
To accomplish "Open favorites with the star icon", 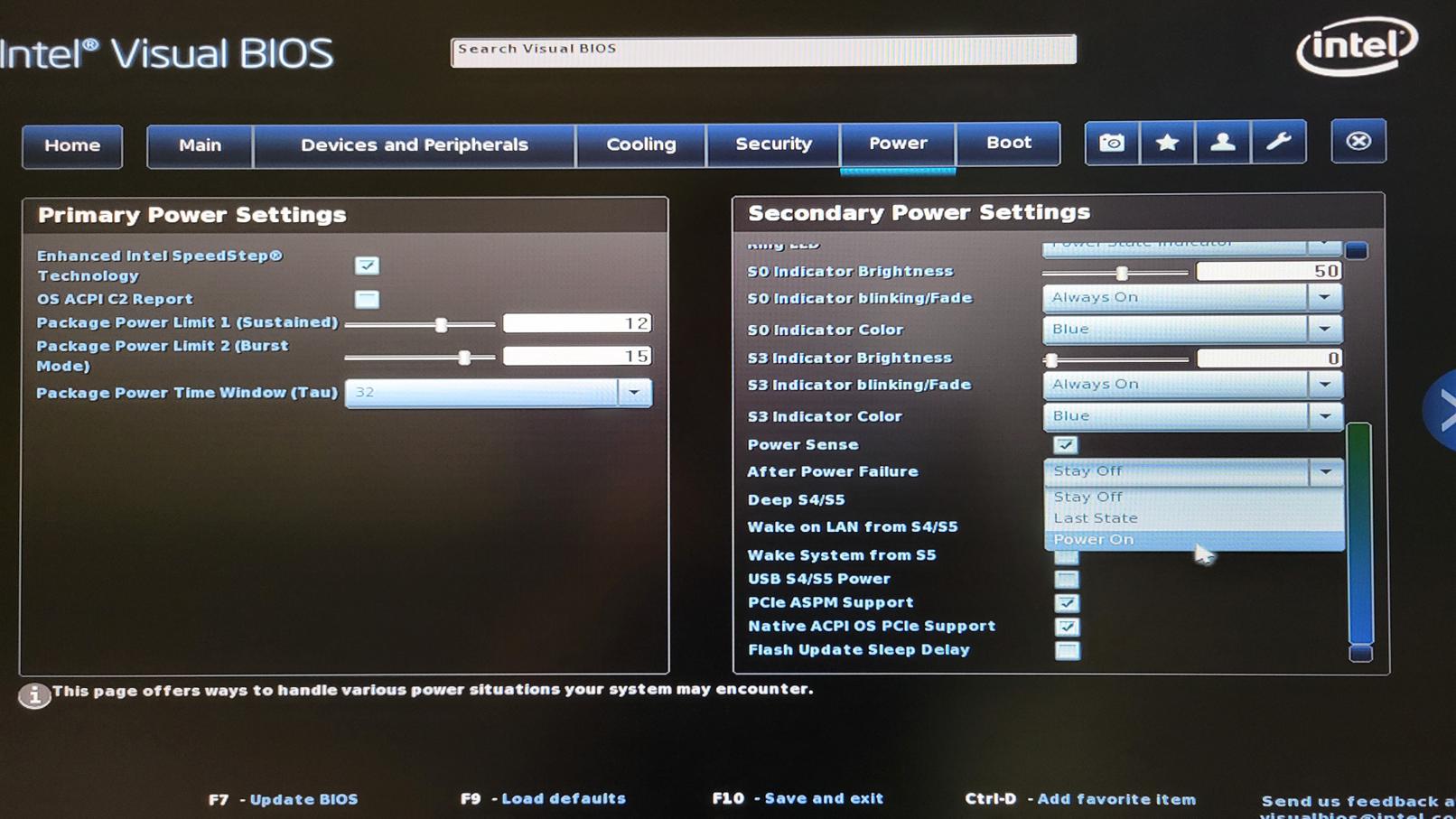I will [1167, 143].
